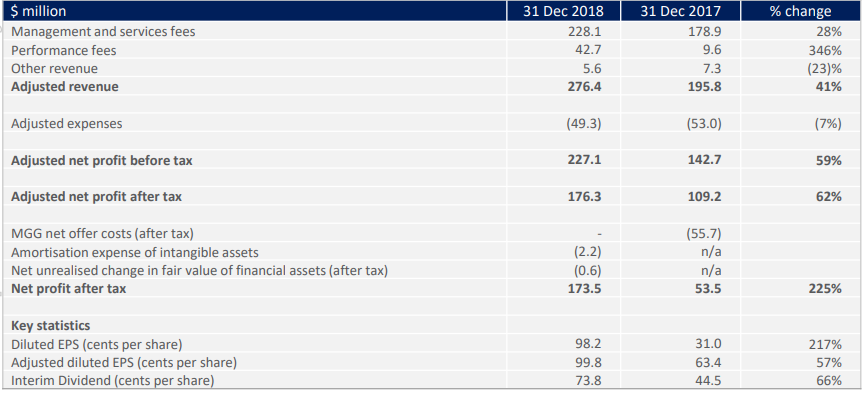The width and height of the screenshot is (868, 395).
Task: Click MGG net offer costs value (55.7)
Action: click(x=704, y=233)
